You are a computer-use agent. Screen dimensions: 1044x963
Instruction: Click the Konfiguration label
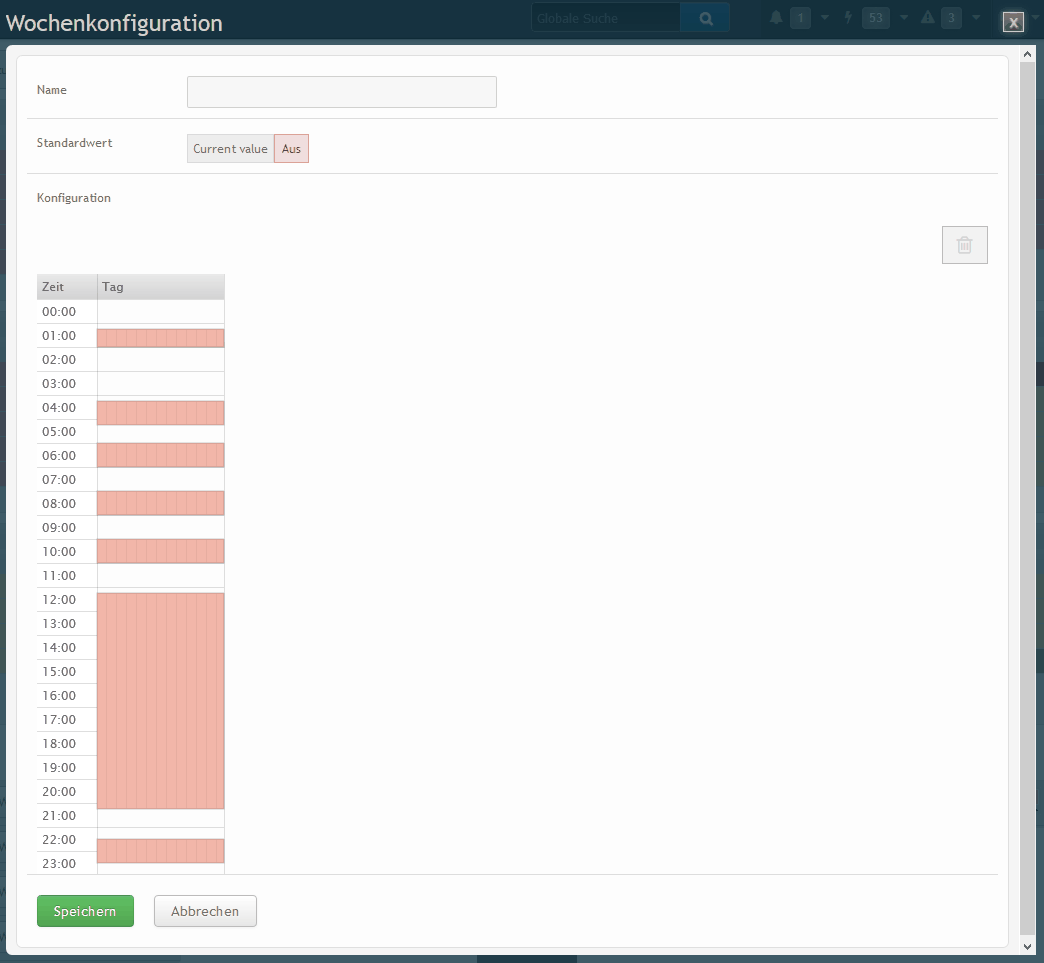74,198
